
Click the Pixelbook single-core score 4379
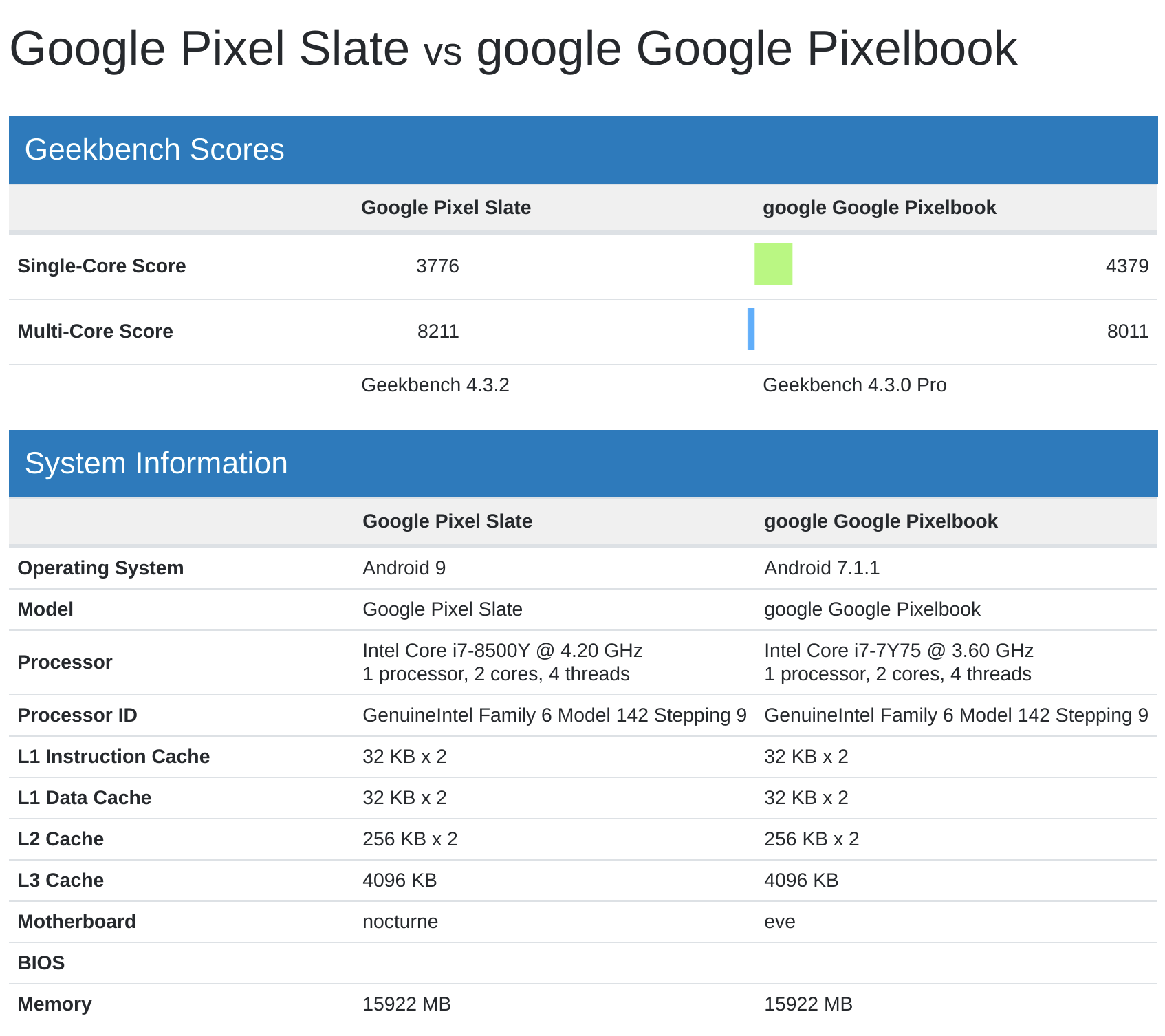(1126, 266)
